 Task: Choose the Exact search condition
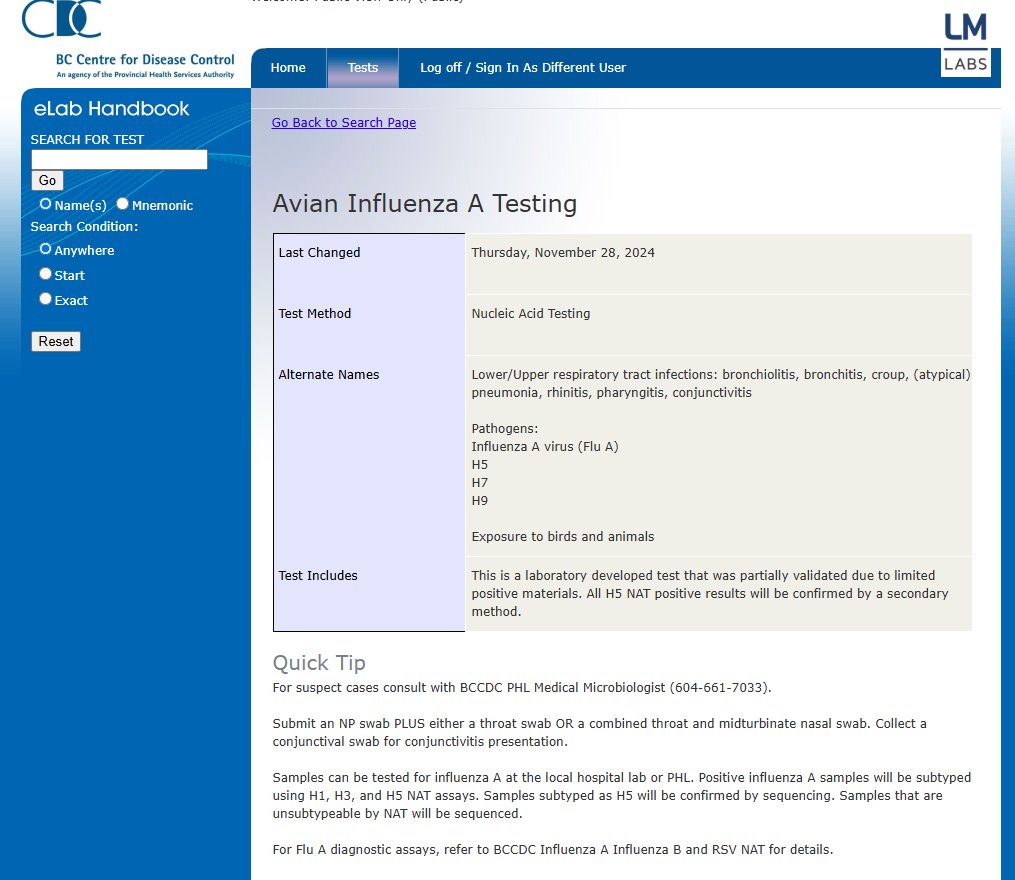pyautogui.click(x=45, y=299)
